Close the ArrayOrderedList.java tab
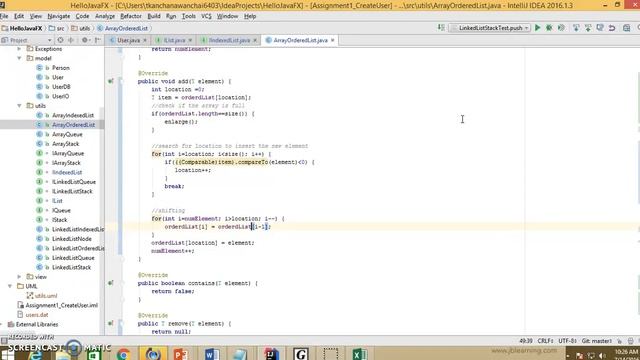The image size is (640, 360). pyautogui.click(x=333, y=40)
